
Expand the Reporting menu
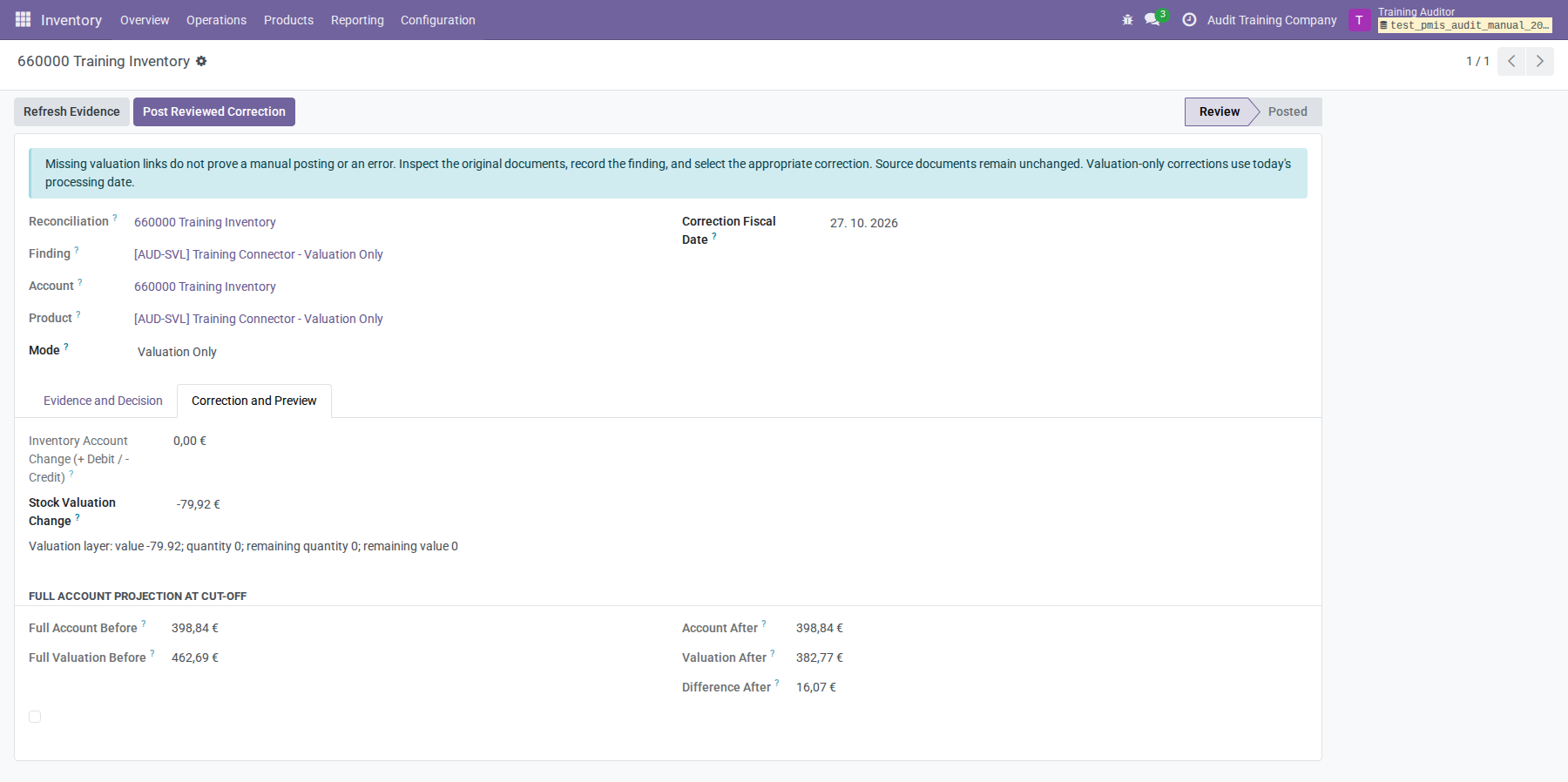(x=357, y=20)
